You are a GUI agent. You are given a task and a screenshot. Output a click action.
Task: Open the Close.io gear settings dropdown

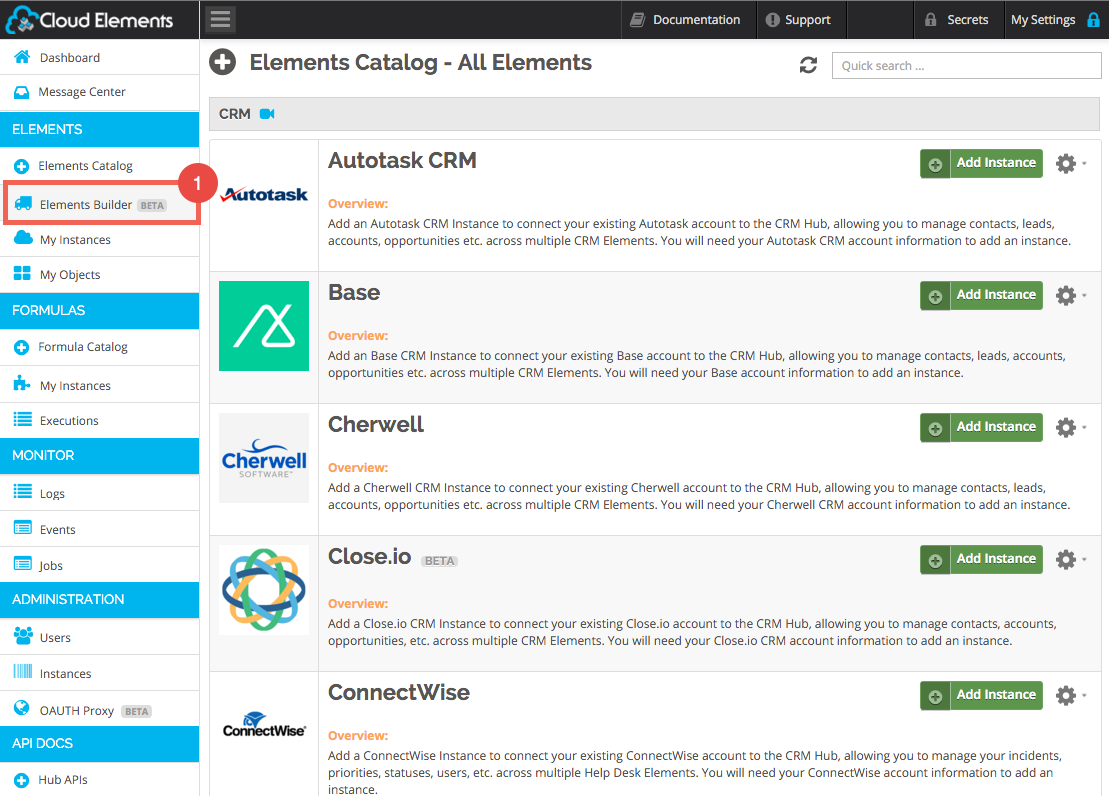pyautogui.click(x=1069, y=560)
